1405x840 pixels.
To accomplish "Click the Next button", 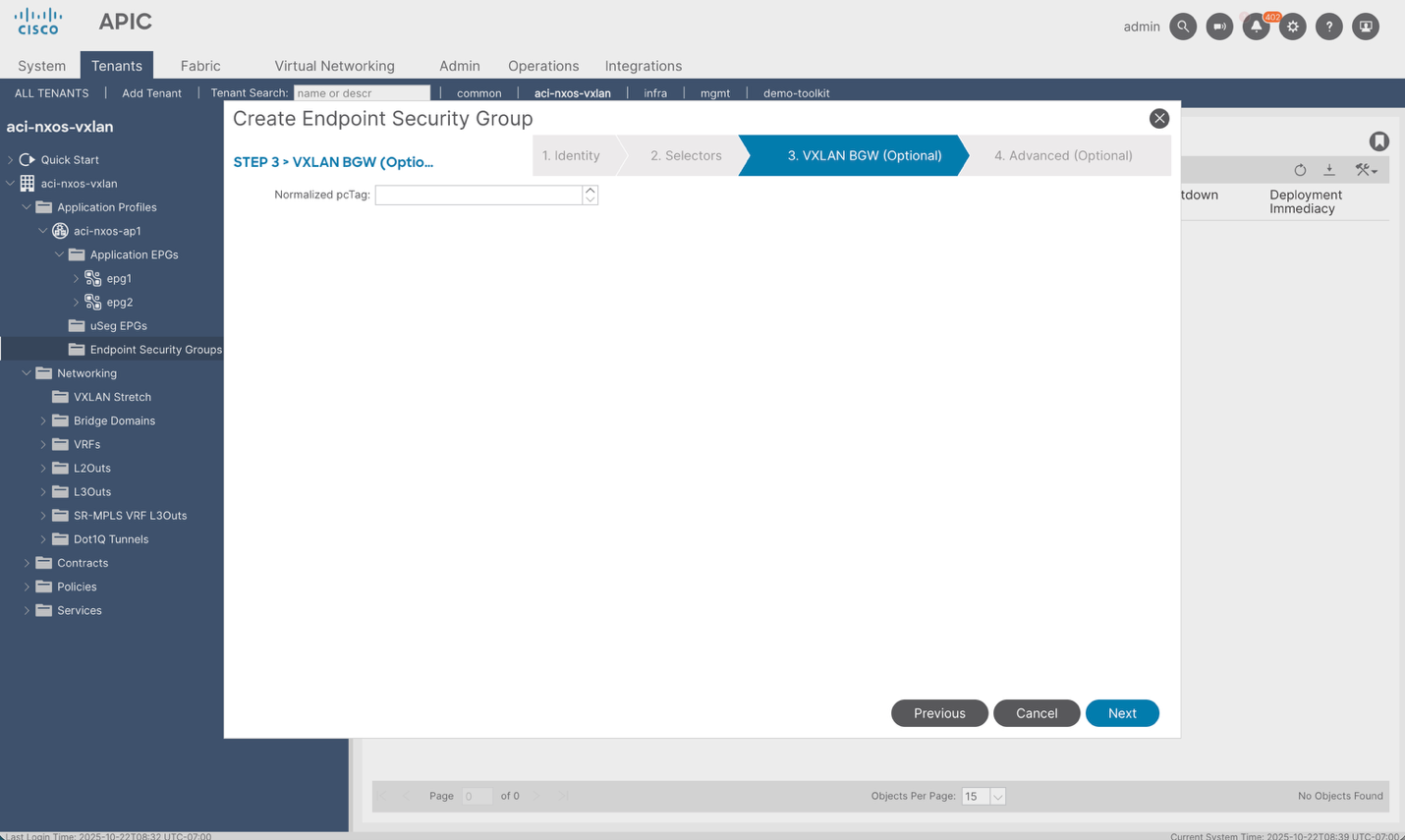I will pos(1122,713).
